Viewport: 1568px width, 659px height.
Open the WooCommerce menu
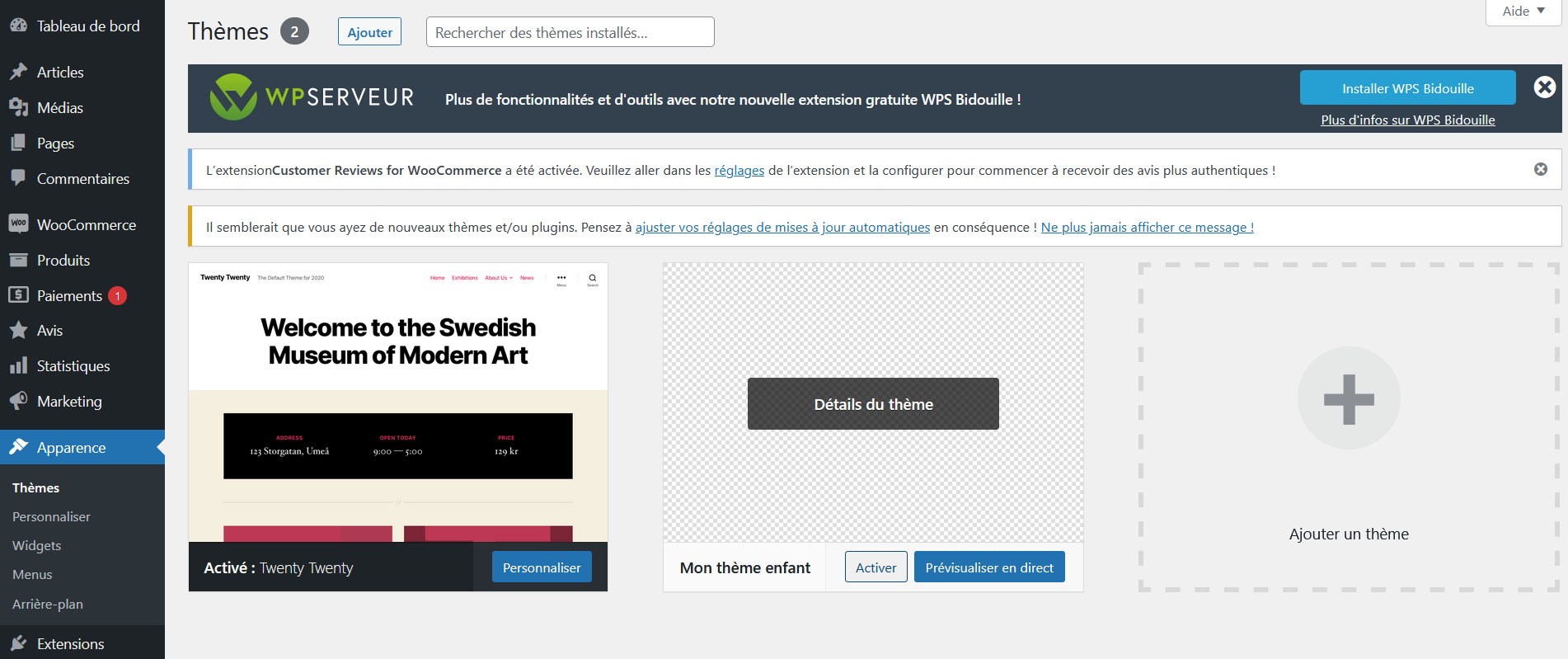pyautogui.click(x=82, y=224)
